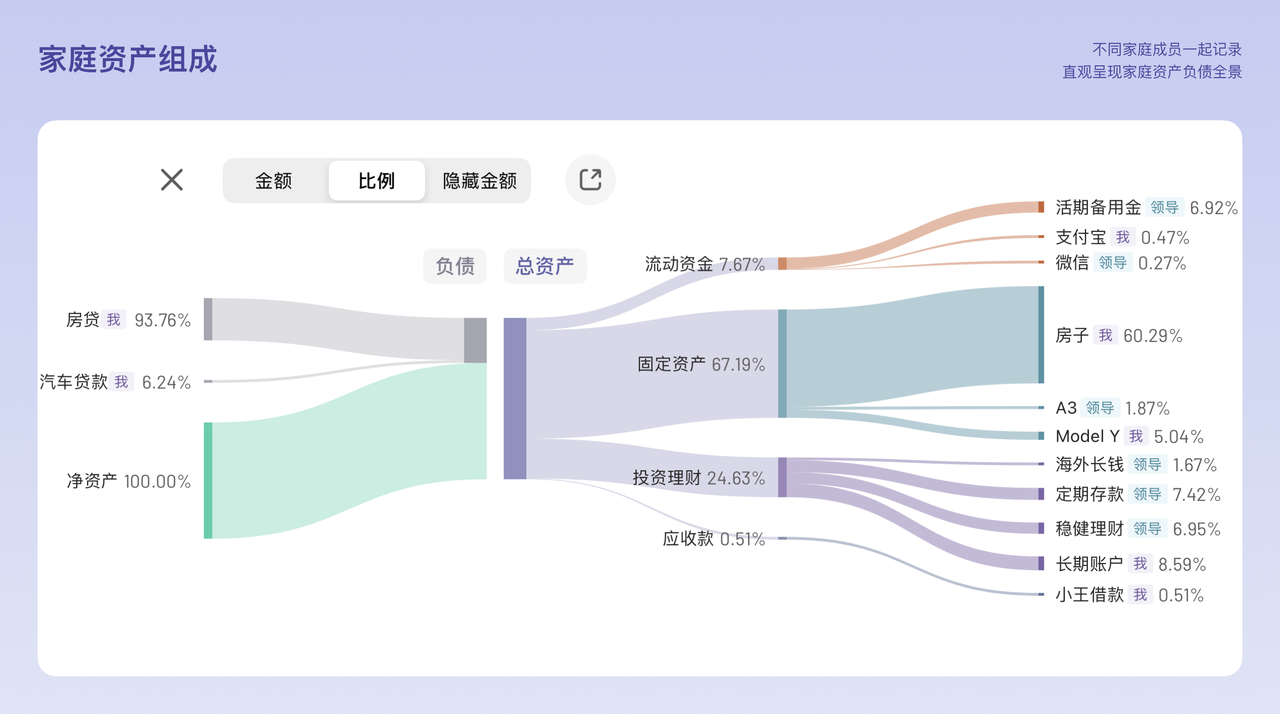Click the 汽车贷款 car loan label
Image resolution: width=1280 pixels, height=714 pixels.
[74, 382]
